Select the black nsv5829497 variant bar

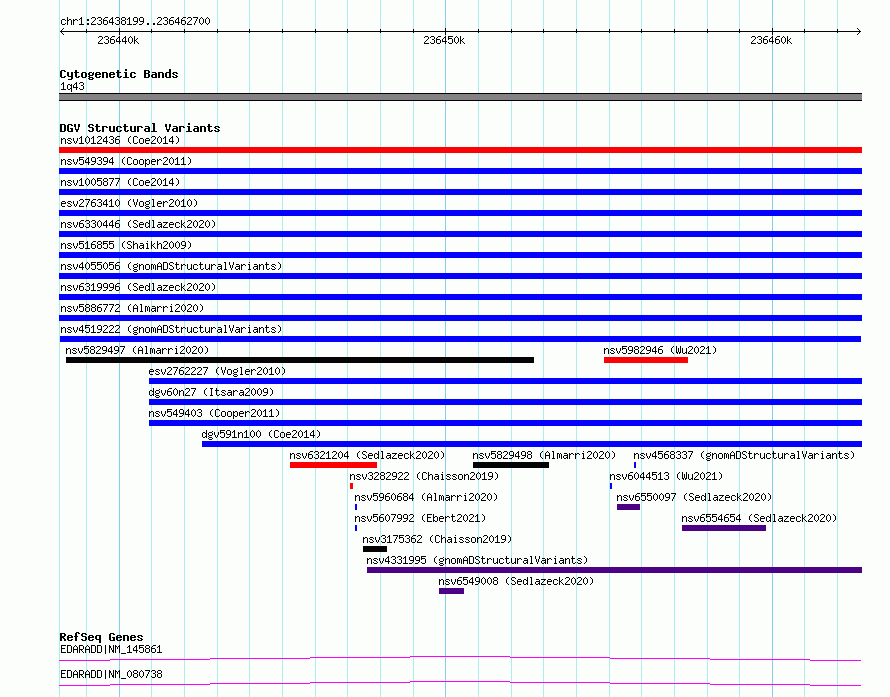pos(300,360)
